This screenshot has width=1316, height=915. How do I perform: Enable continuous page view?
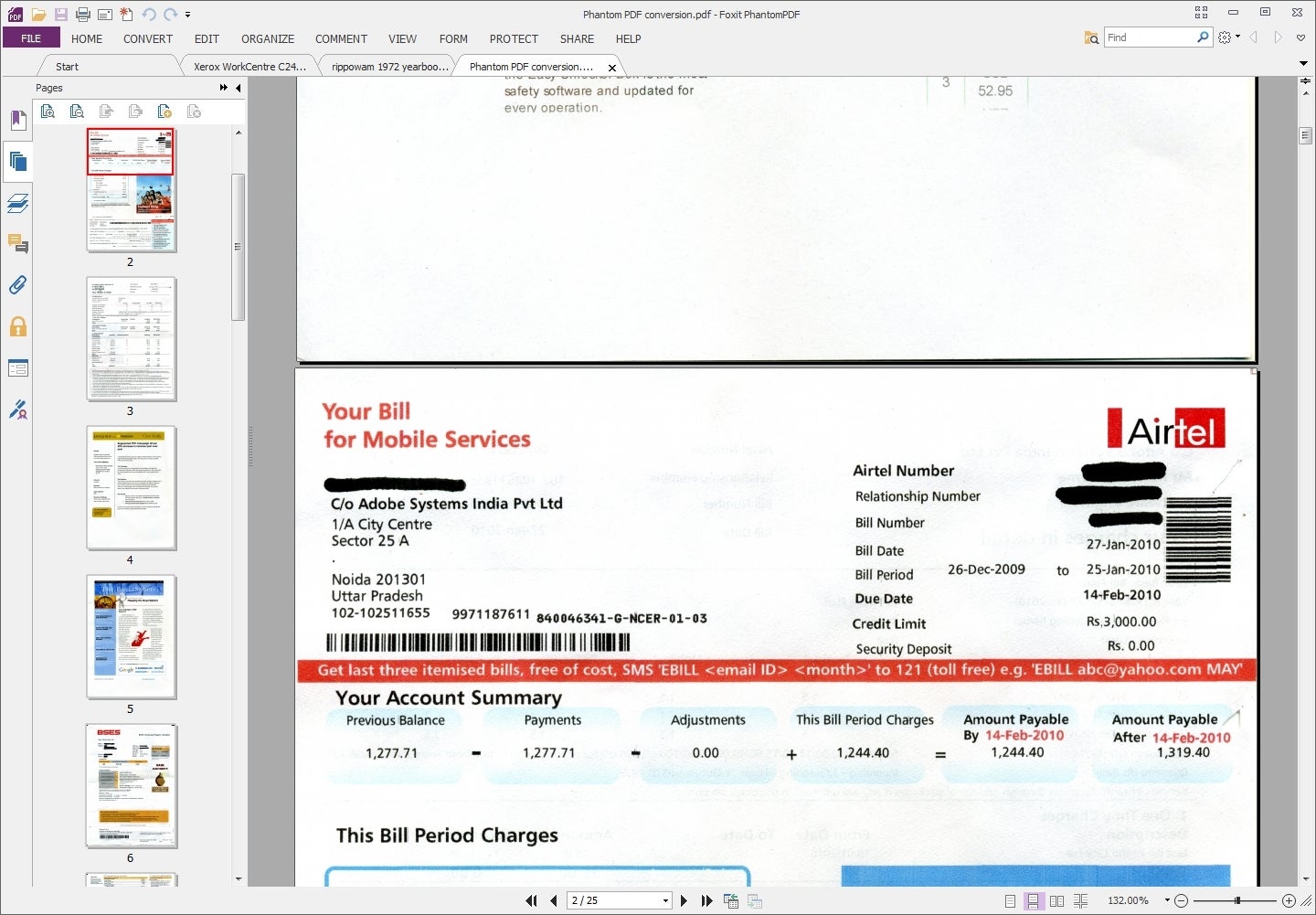coord(1033,901)
